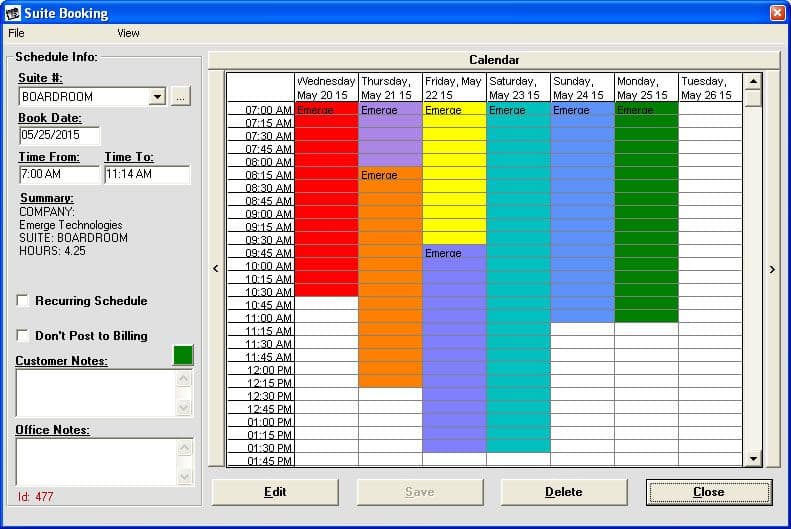Screen dimensions: 791x529
Task: Click the Suite Booking title bar icon
Action: coord(13,13)
